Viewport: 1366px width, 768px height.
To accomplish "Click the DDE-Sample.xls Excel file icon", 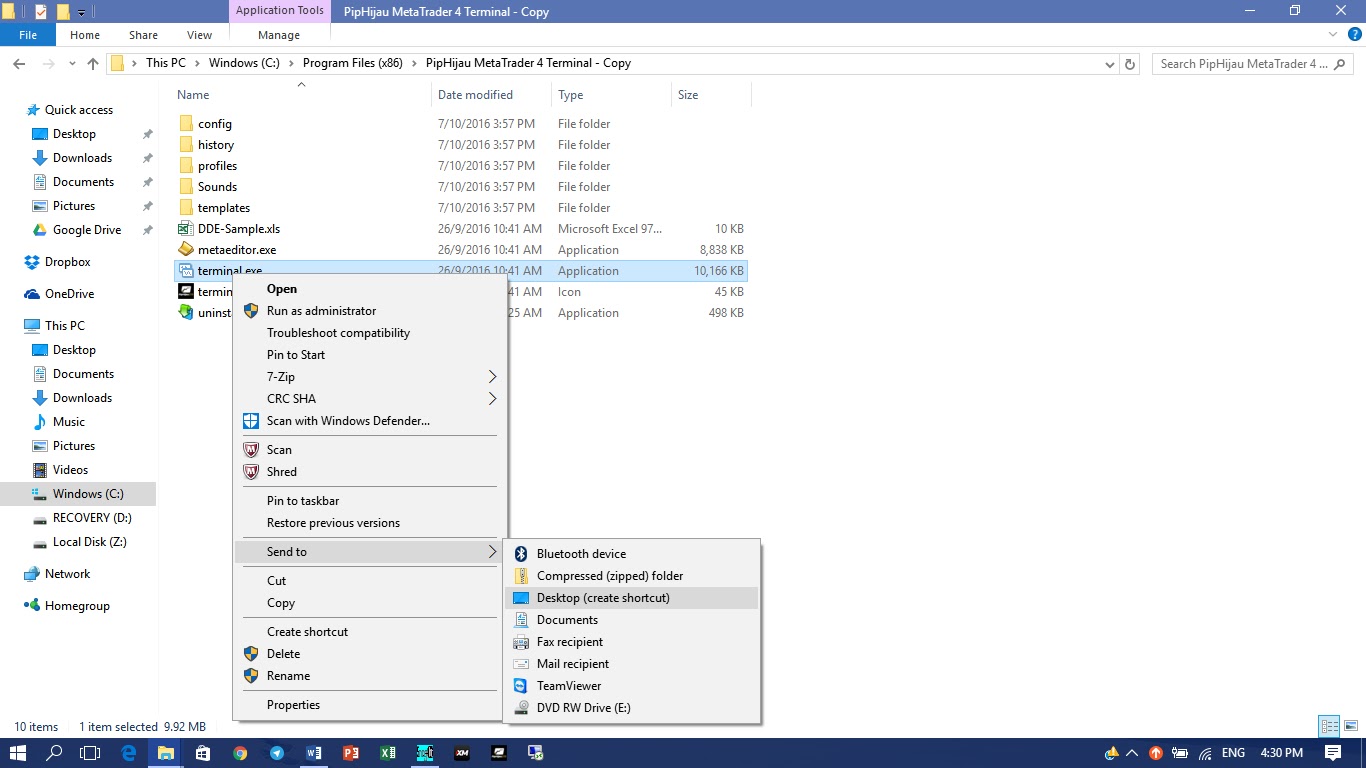I will [186, 229].
